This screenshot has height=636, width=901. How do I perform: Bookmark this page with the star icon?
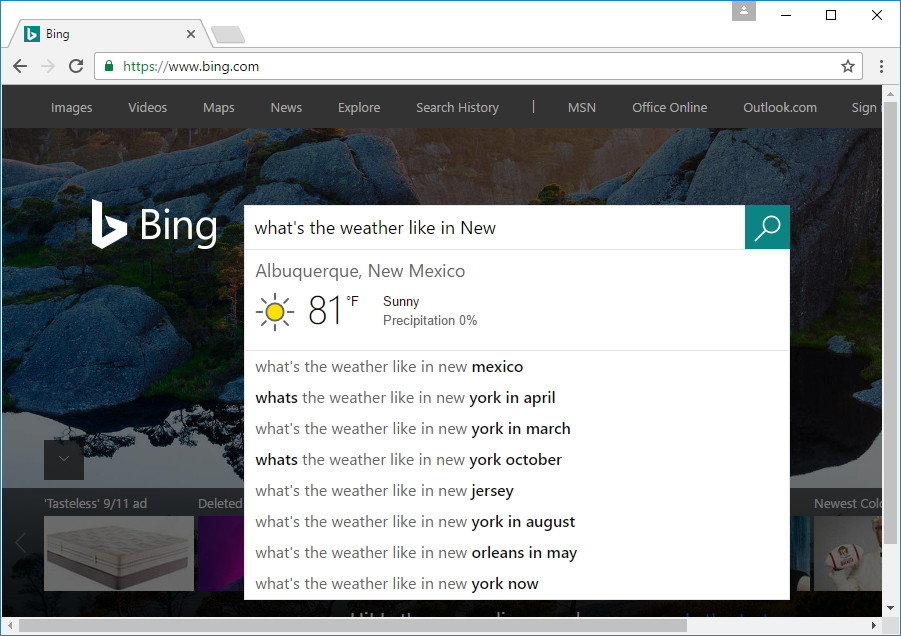tap(848, 66)
